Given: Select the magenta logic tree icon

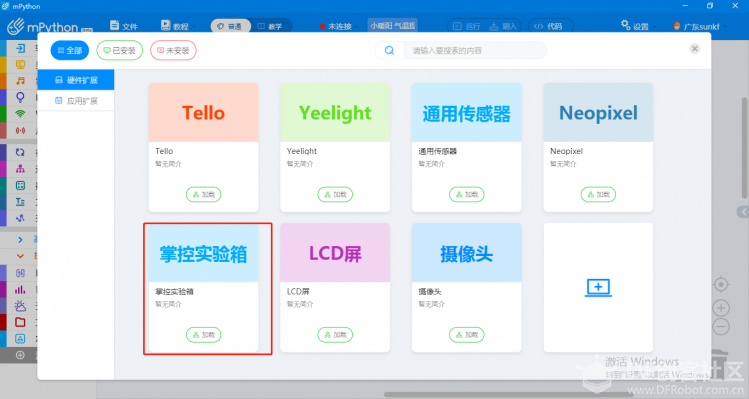Looking at the screenshot, I should (x=20, y=169).
